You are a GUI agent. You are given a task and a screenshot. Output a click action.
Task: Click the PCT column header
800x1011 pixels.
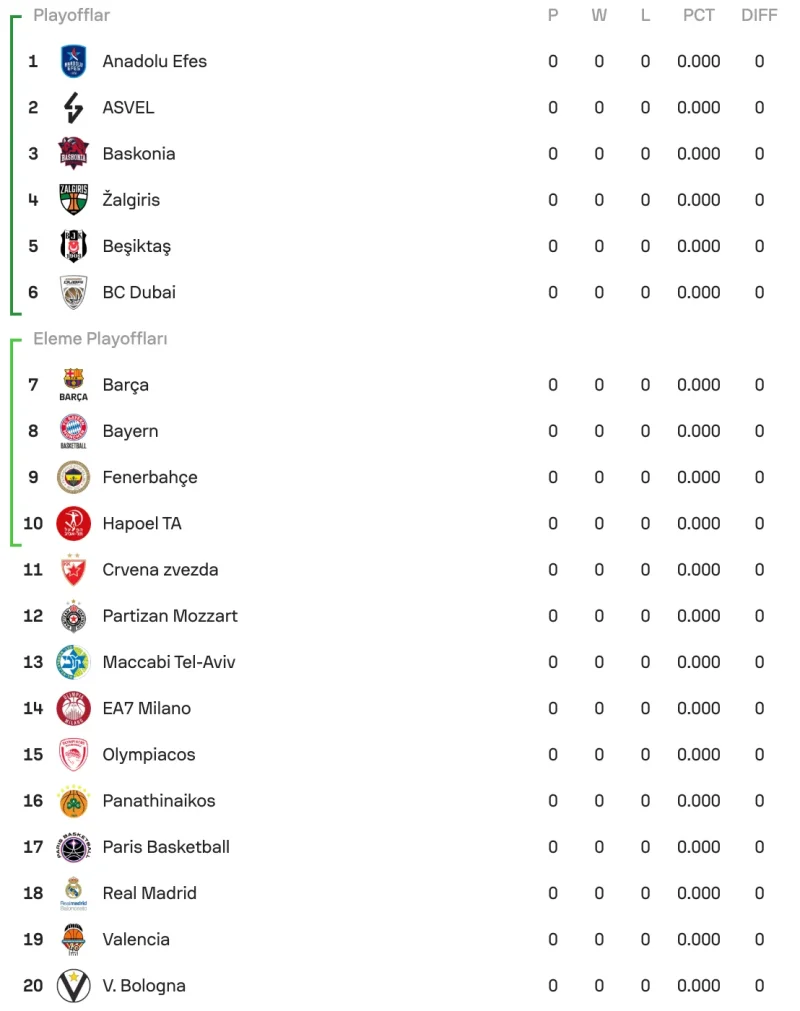tap(699, 15)
